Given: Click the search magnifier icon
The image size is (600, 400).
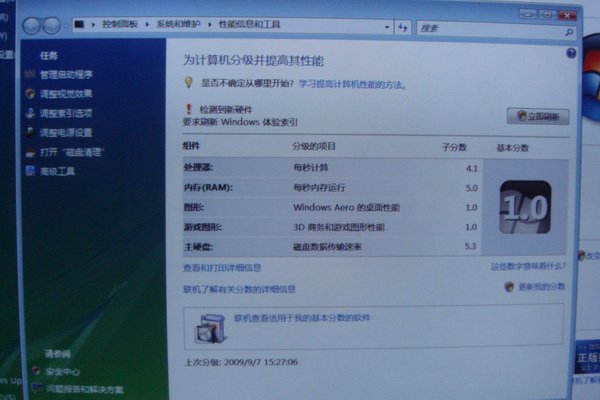Looking at the screenshot, I should click(569, 33).
